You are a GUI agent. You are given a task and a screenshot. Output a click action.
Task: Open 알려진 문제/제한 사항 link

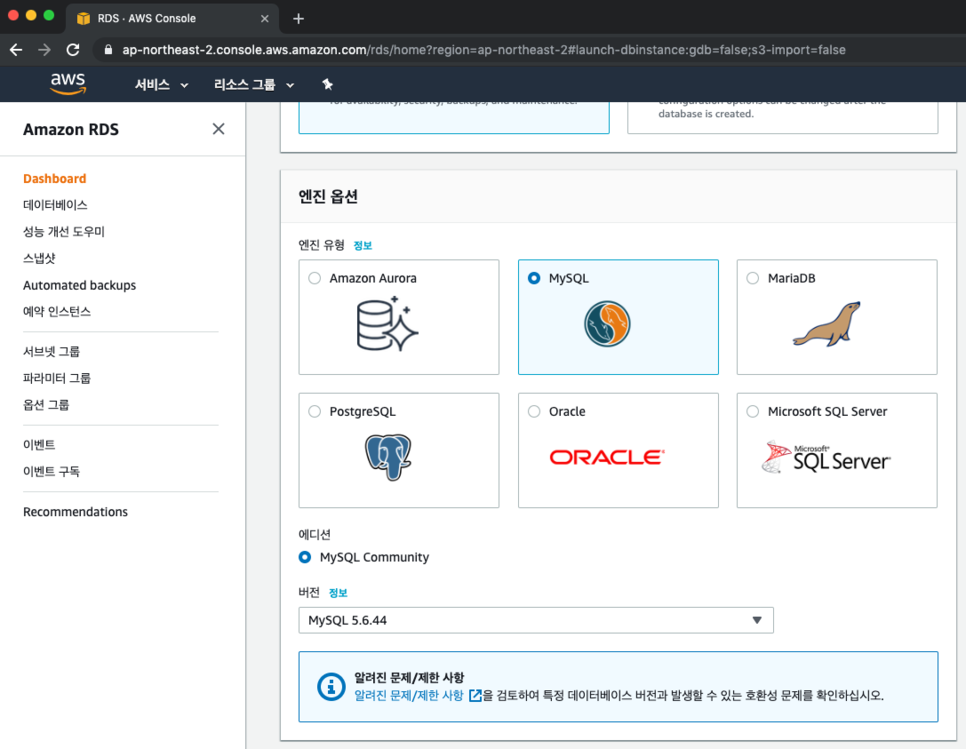click(x=408, y=695)
